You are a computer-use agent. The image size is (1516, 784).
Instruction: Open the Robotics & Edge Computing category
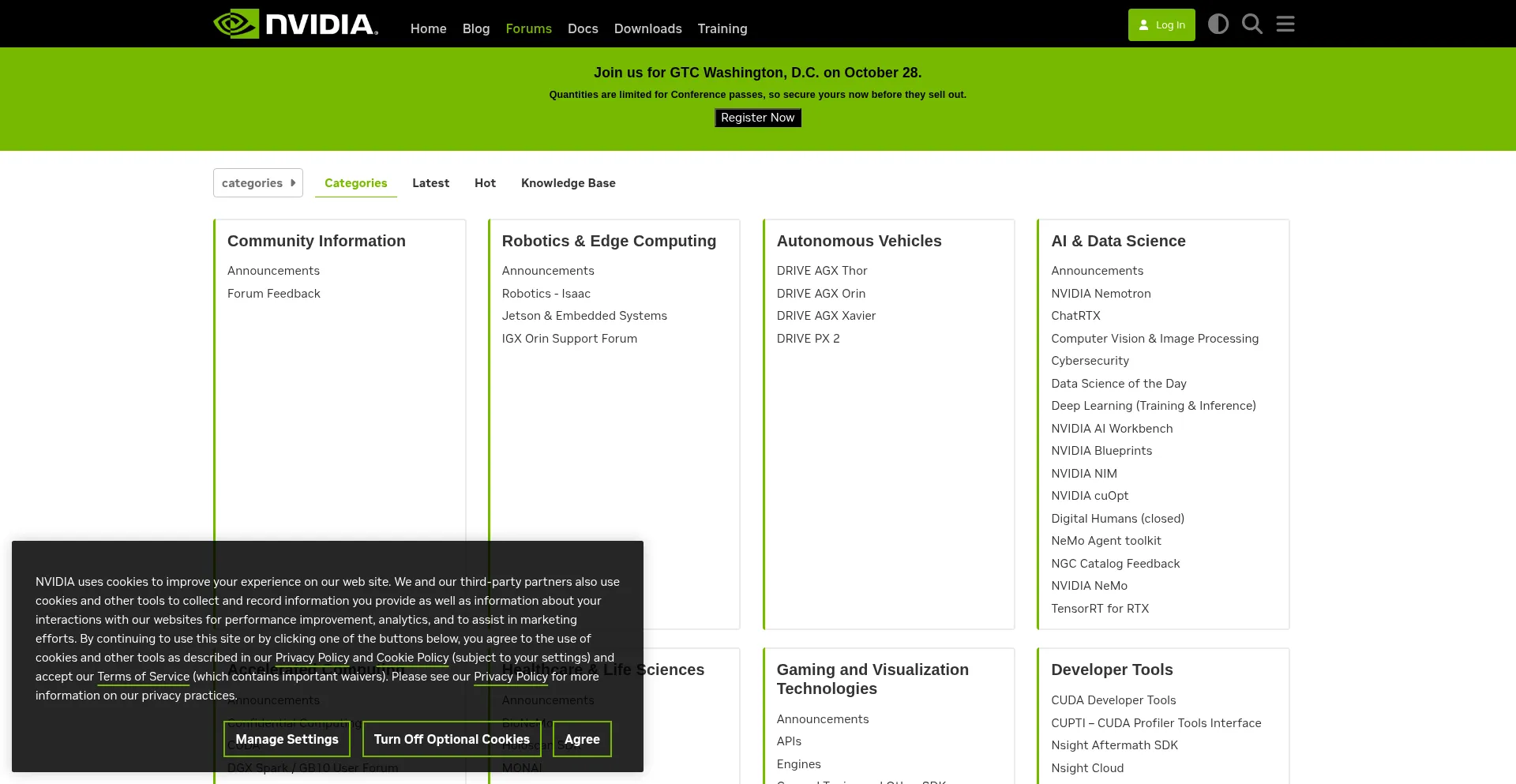pos(609,241)
